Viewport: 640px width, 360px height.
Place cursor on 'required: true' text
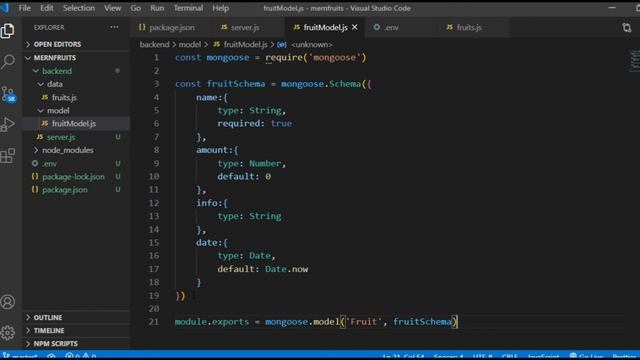pyautogui.click(x=255, y=123)
